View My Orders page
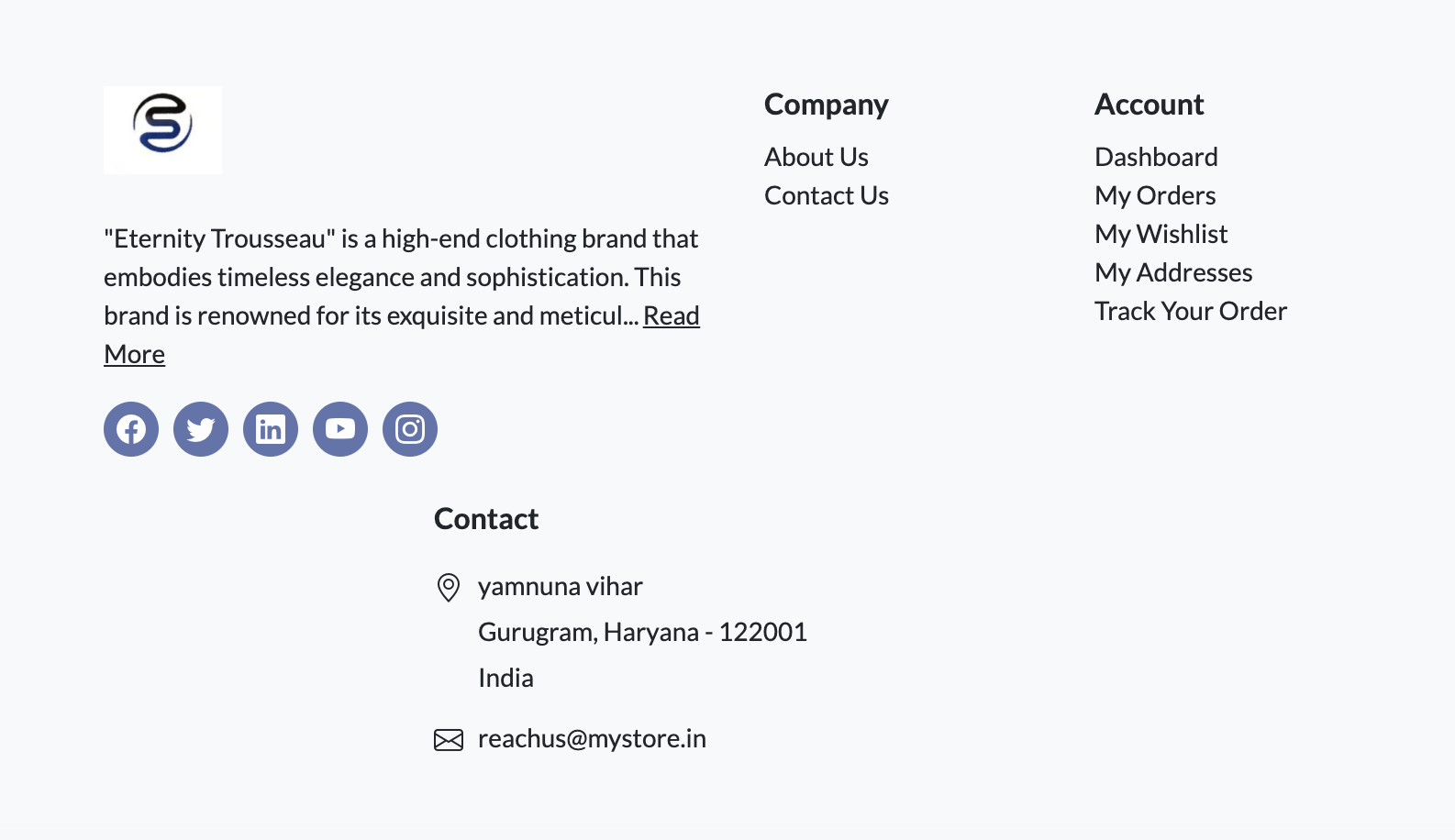The width and height of the screenshot is (1455, 840). pyautogui.click(x=1155, y=196)
